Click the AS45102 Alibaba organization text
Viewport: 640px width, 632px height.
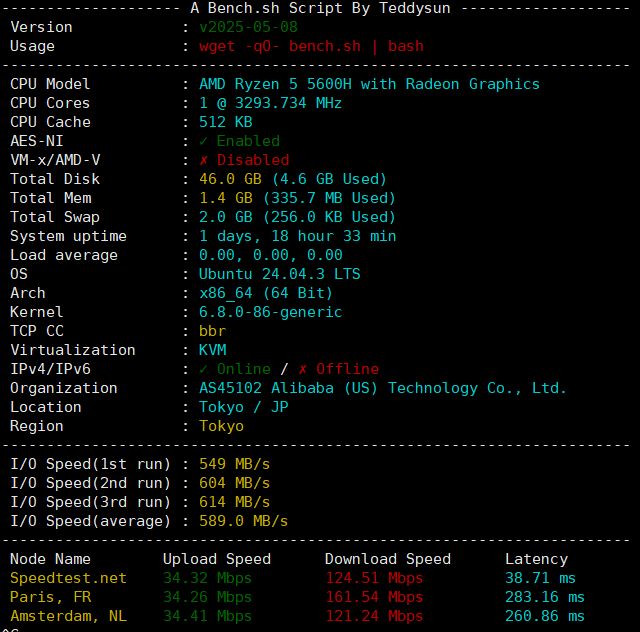coord(383,388)
